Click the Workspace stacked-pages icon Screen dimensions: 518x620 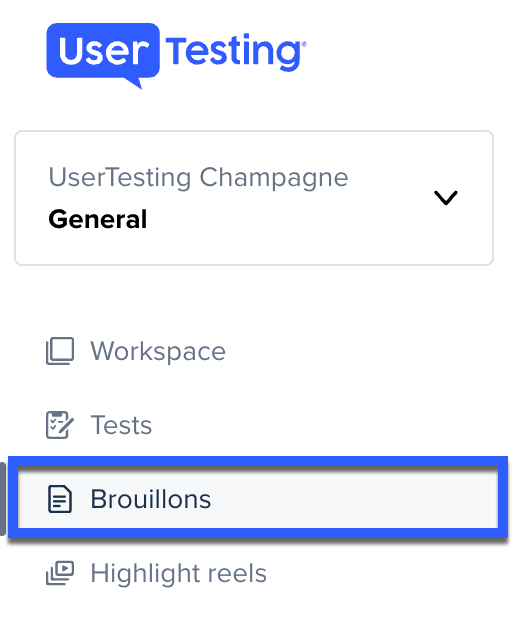pyautogui.click(x=60, y=351)
